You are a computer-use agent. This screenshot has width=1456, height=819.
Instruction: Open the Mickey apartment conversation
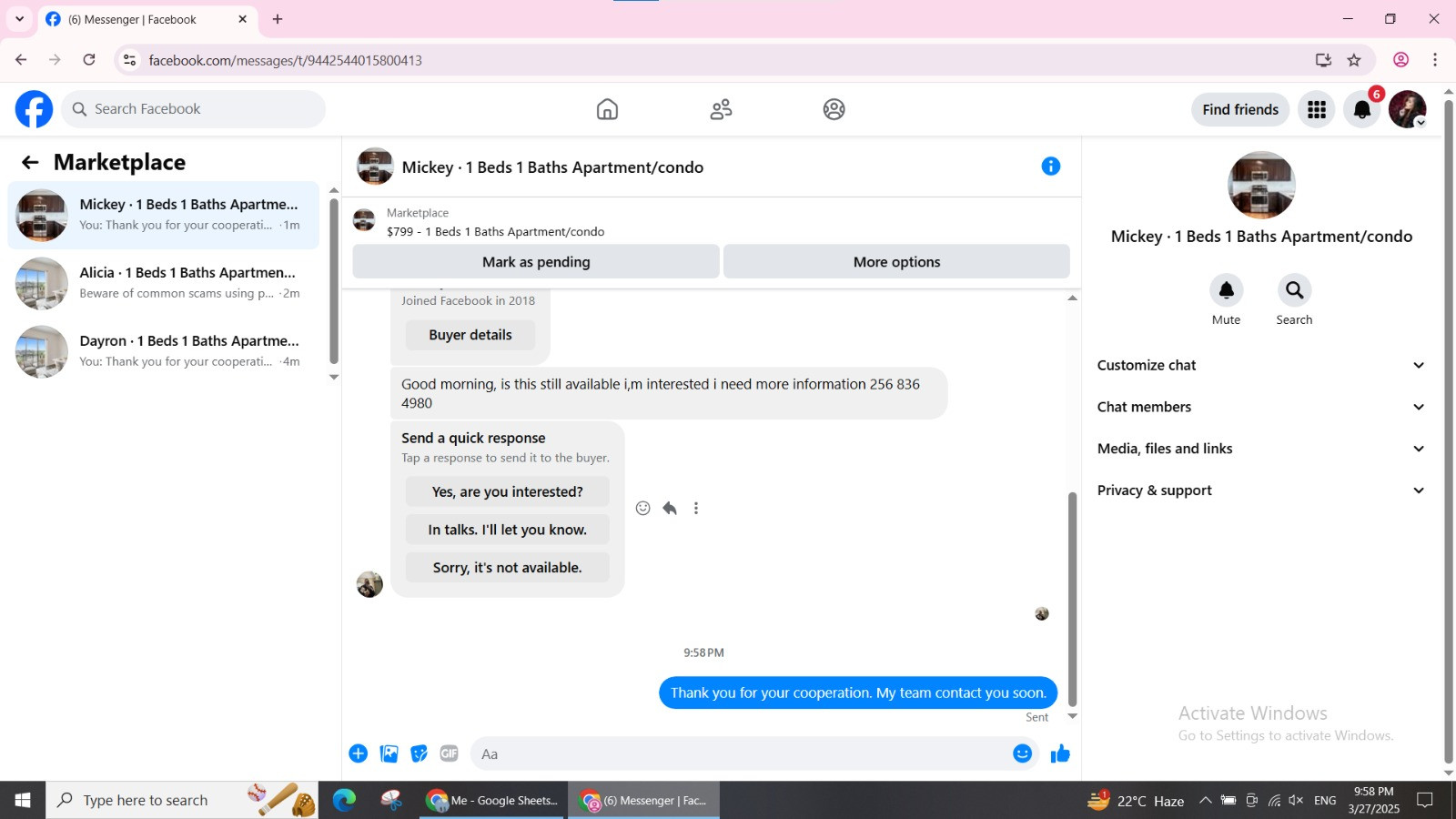tap(164, 215)
